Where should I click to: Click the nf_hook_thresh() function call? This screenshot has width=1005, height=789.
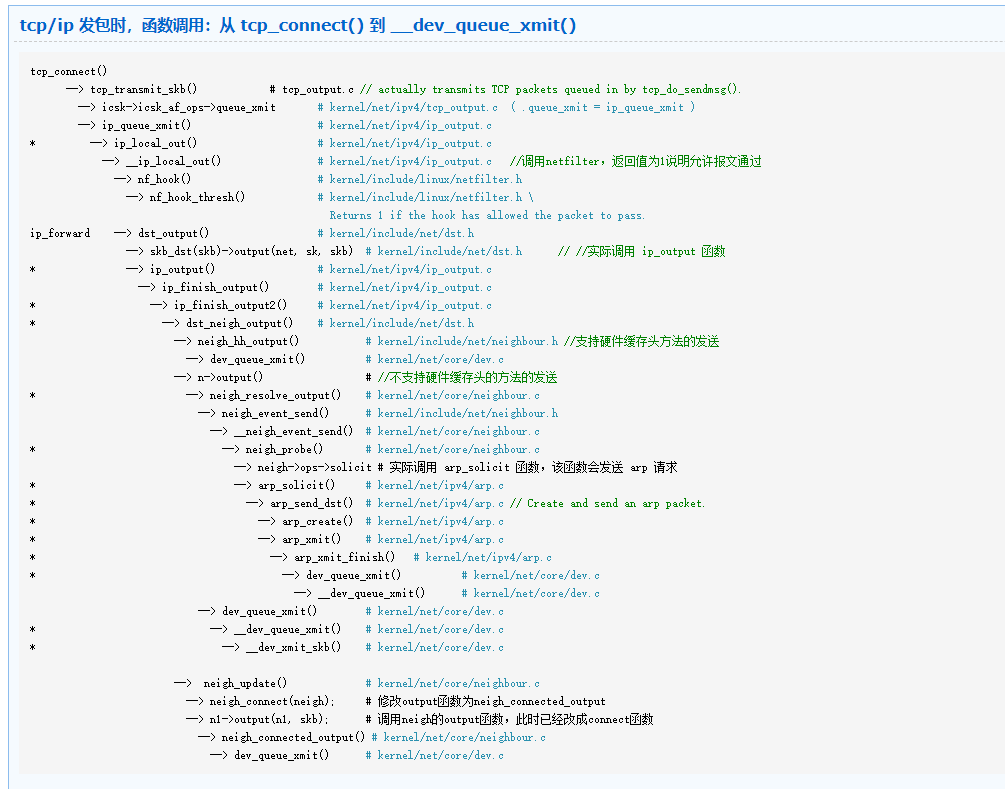[197, 198]
